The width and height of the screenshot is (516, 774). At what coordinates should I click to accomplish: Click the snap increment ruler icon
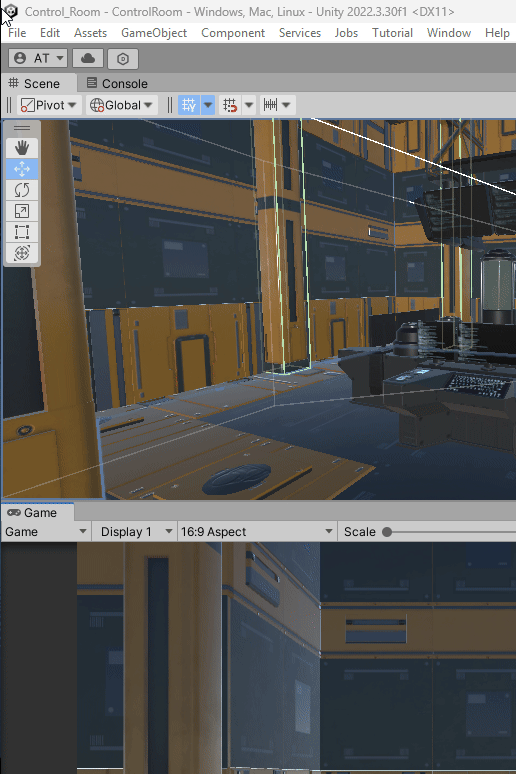(x=271, y=105)
